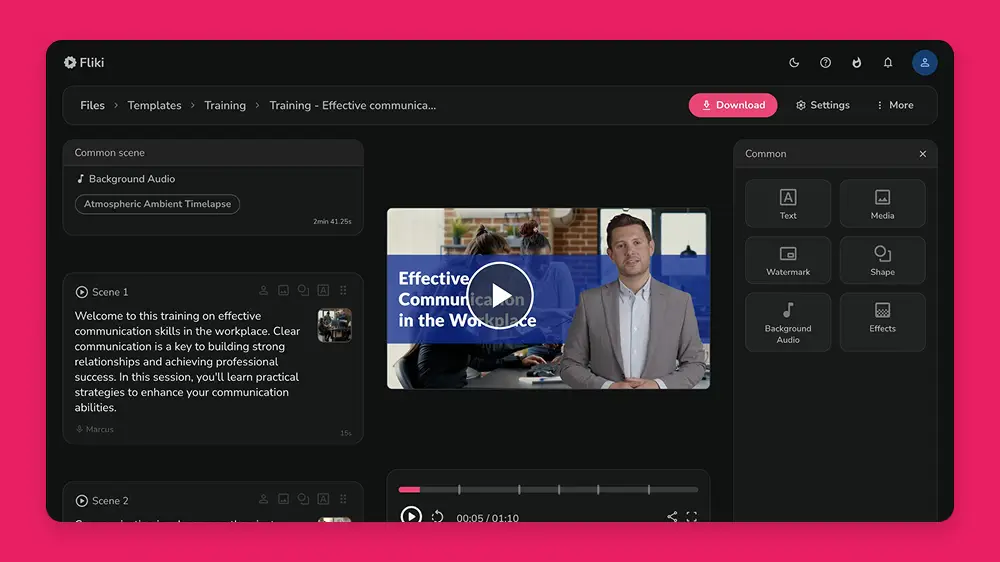Viewport: 1000px width, 562px height.
Task: Click Scene 1 shapes icon
Action: pyautogui.click(x=304, y=291)
